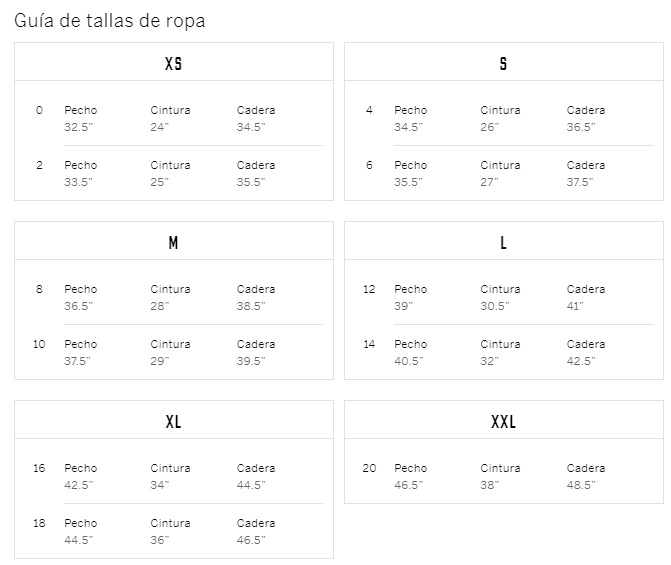Viewport: 671px width, 565px height.
Task: Select the S size header
Action: click(503, 64)
